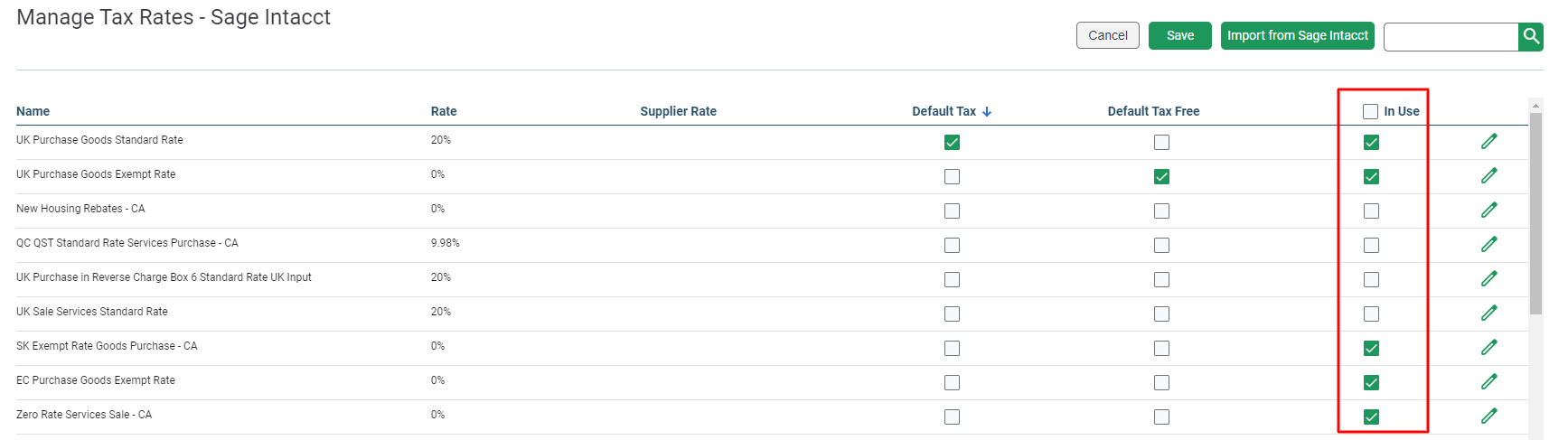This screenshot has height=440, width=1568.
Task: Edit UK Purchase Goods Standard Rate pencil icon
Action: pyautogui.click(x=1489, y=141)
